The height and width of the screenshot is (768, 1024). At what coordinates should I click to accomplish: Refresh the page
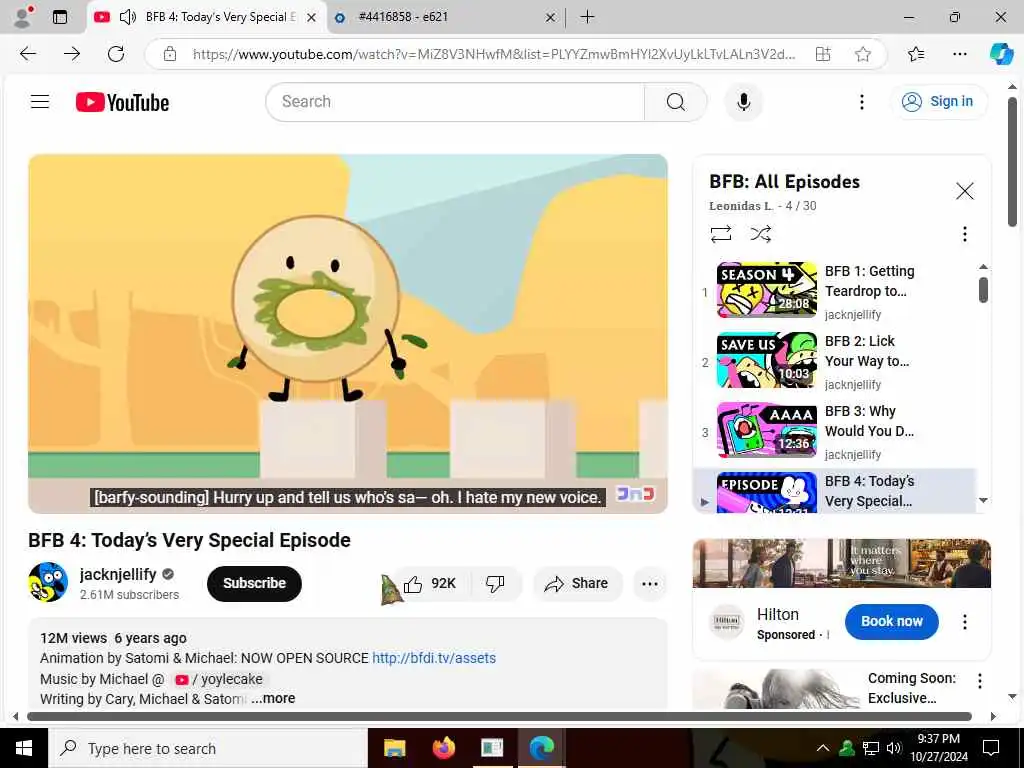point(116,54)
